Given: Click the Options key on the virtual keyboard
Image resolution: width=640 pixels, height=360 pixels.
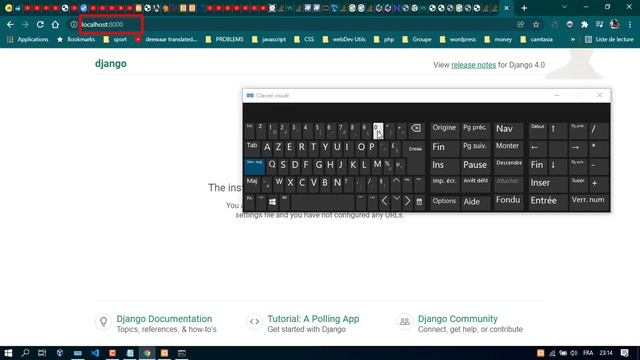Looking at the screenshot, I should click(444, 202).
